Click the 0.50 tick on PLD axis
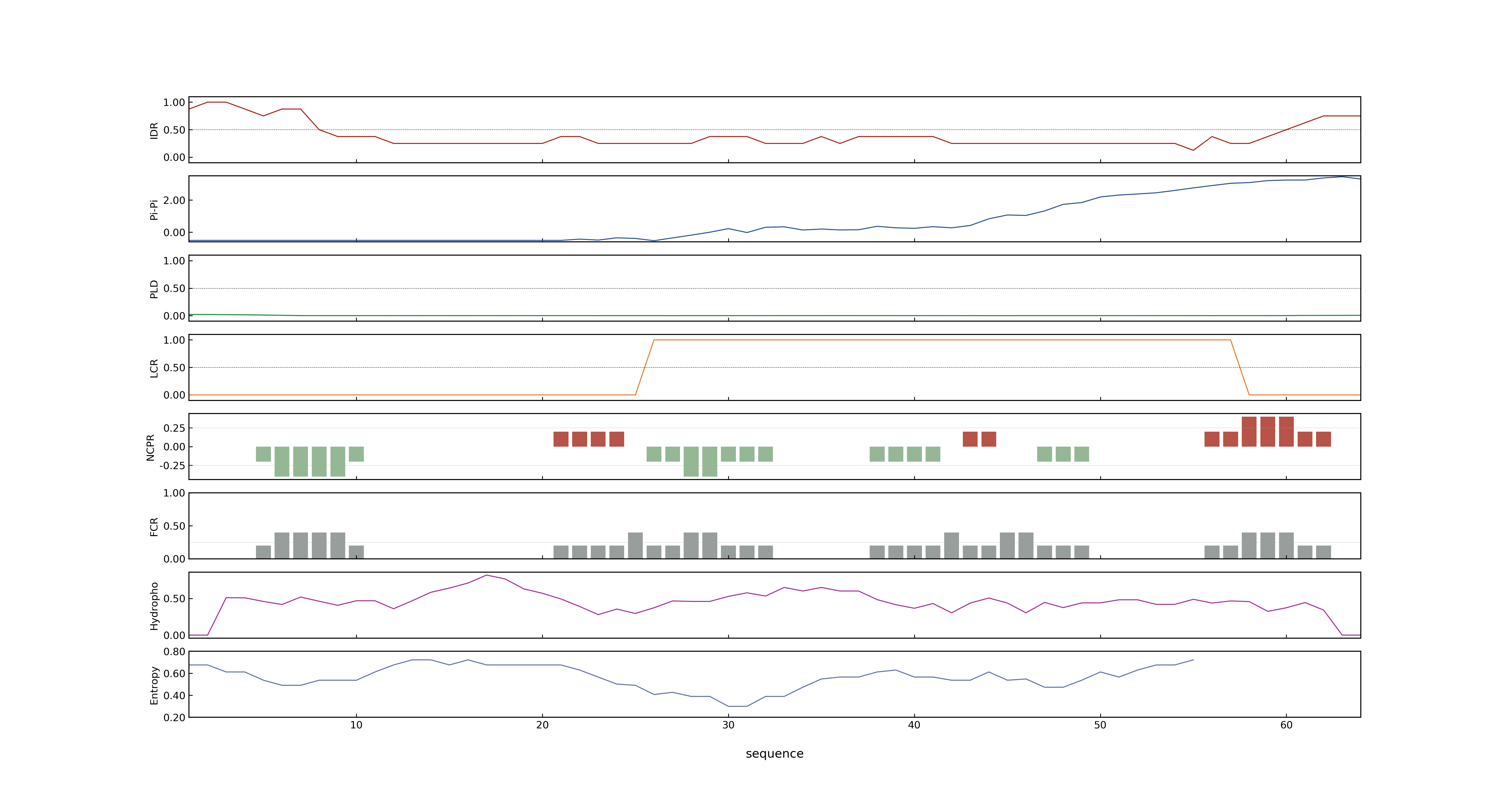Image resolution: width=1512 pixels, height=806 pixels. pyautogui.click(x=174, y=288)
